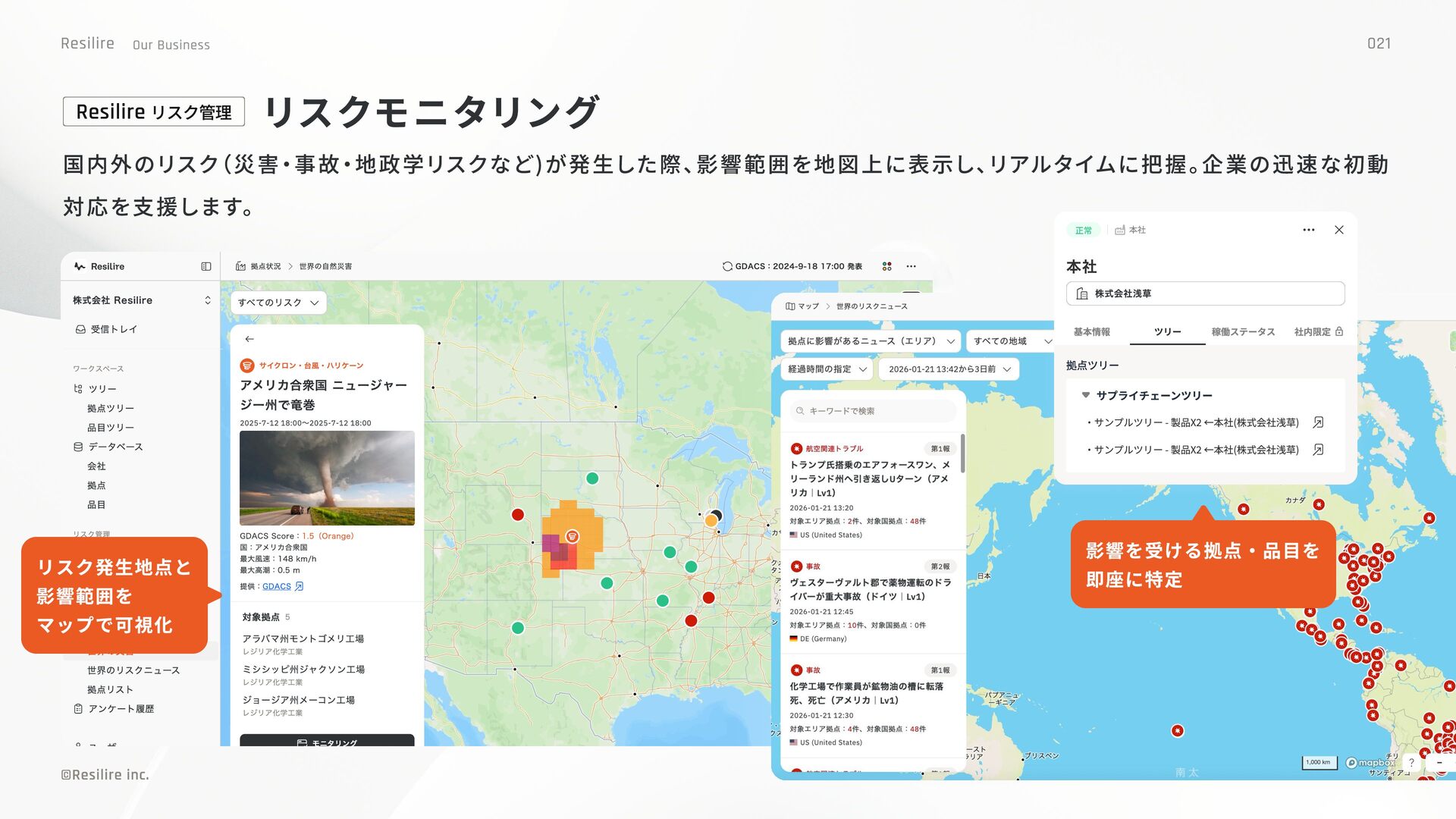Refresh GDACS data with the reload icon
This screenshot has width=1456, height=819.
tap(727, 266)
